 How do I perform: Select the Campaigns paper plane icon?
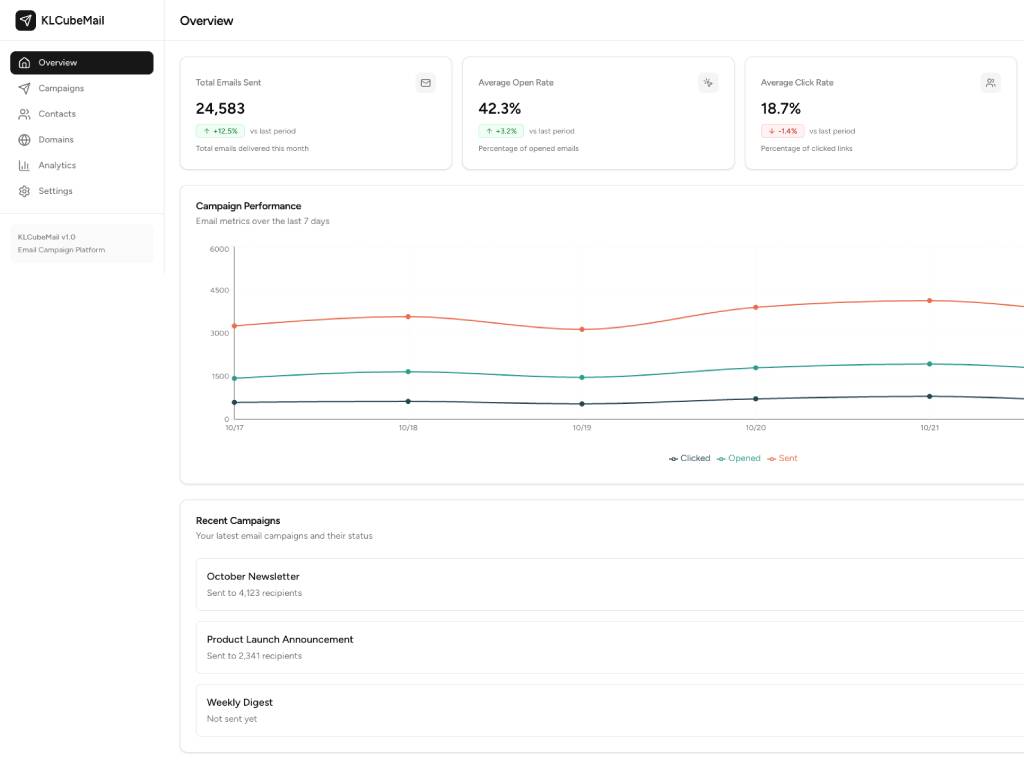point(23,88)
